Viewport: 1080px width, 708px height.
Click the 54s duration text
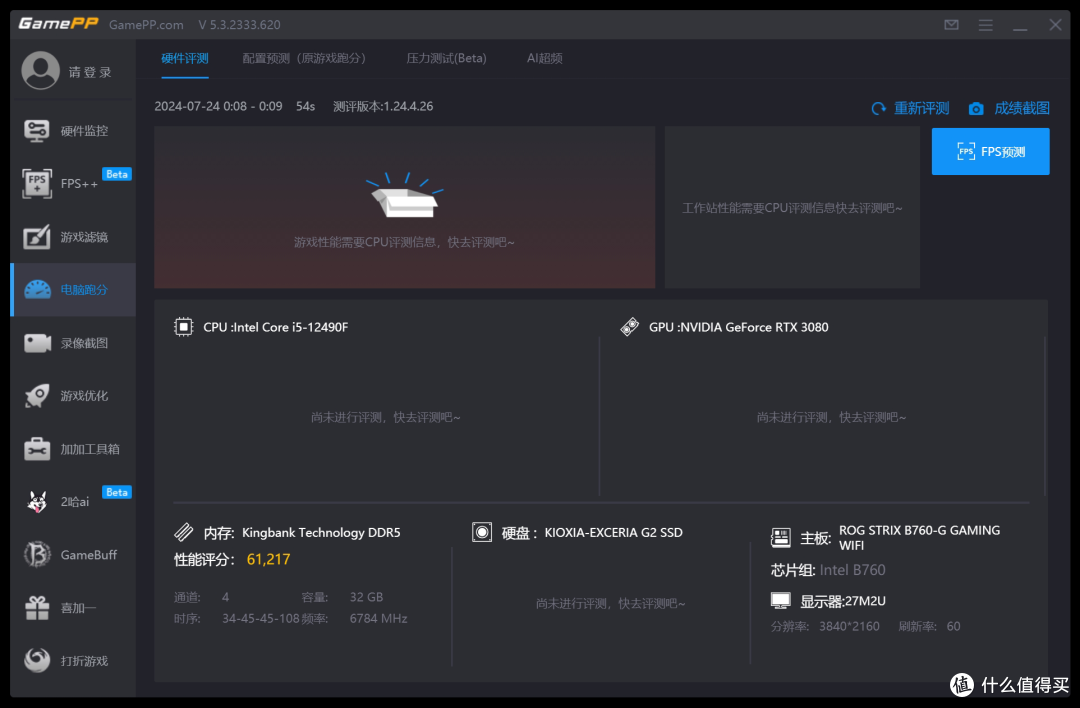306,107
